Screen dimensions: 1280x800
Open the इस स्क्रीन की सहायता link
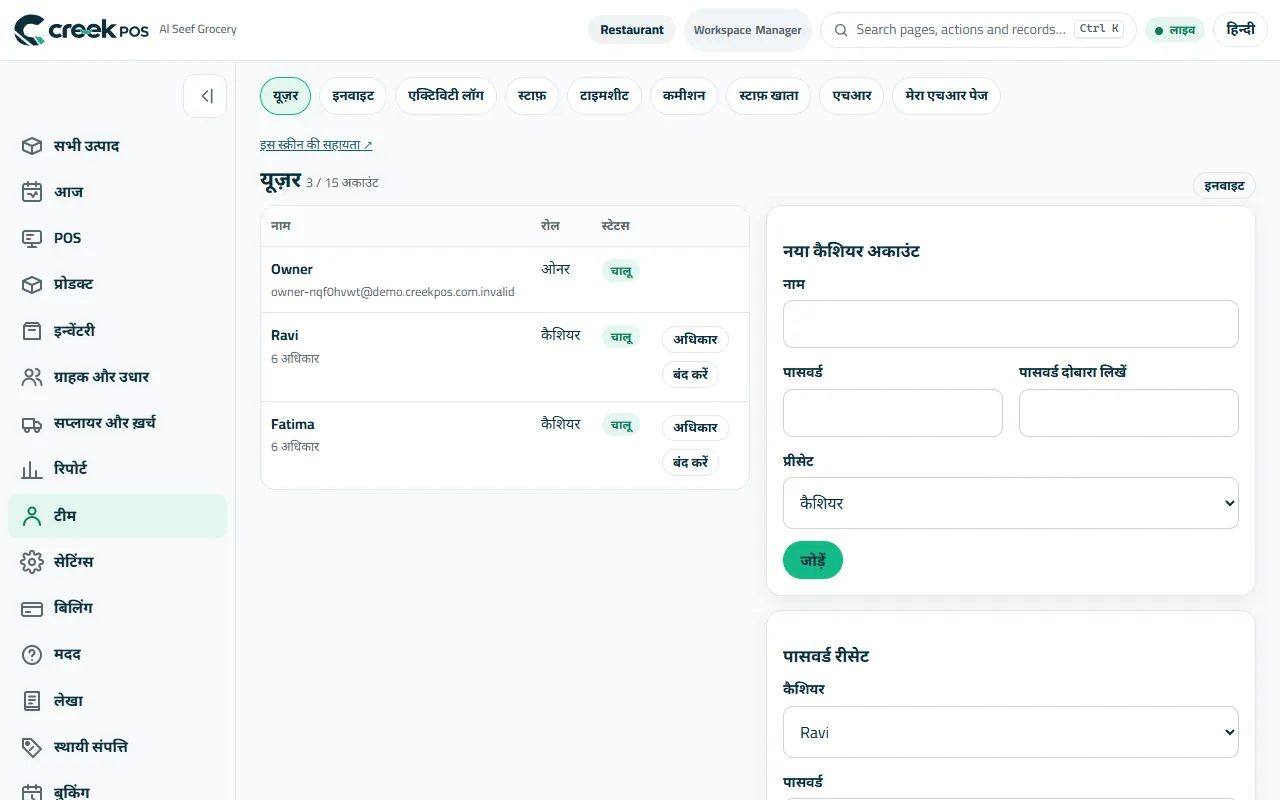pos(316,145)
